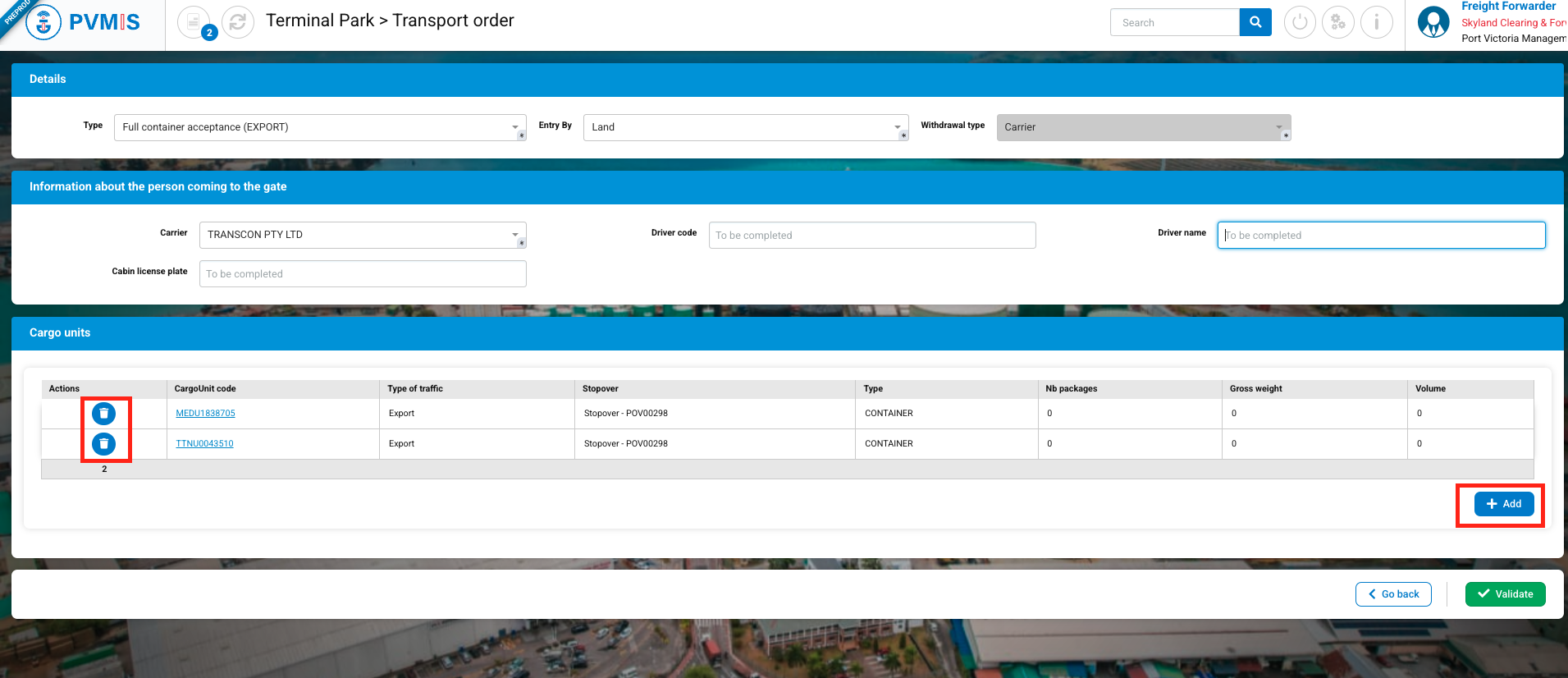The image size is (1568, 678).
Task: Click the Add cargo unit button
Action: (1503, 504)
